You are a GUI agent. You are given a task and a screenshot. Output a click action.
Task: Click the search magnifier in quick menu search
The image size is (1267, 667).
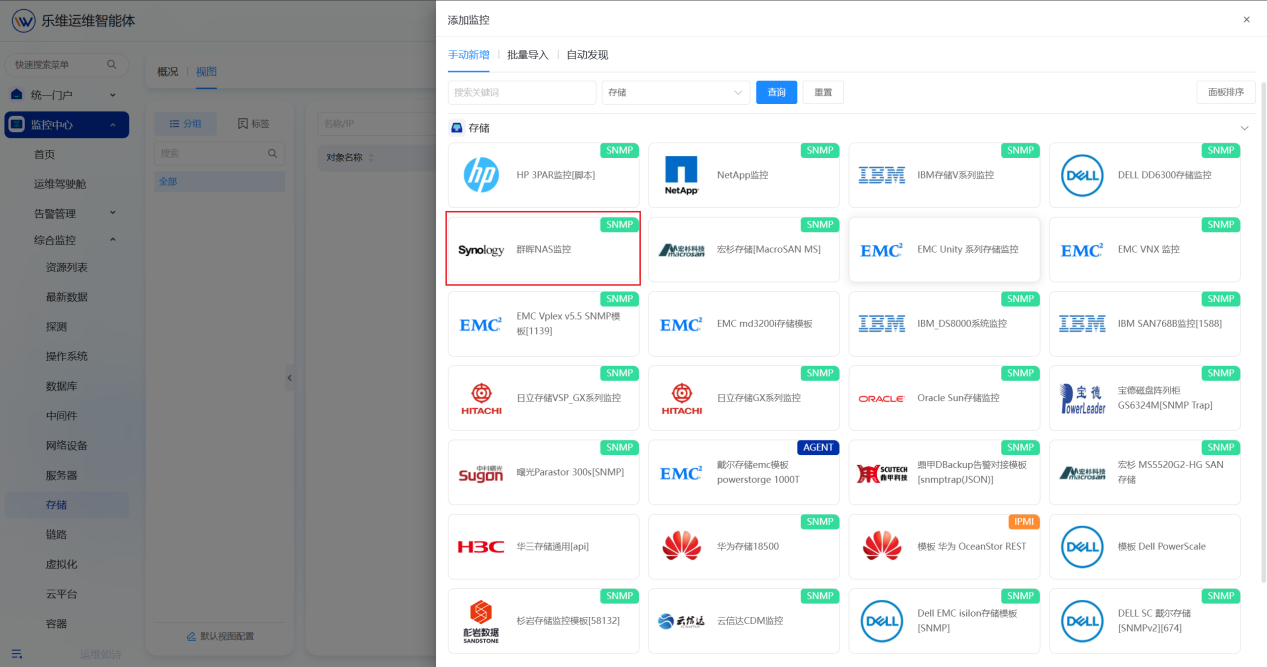pyautogui.click(x=111, y=65)
